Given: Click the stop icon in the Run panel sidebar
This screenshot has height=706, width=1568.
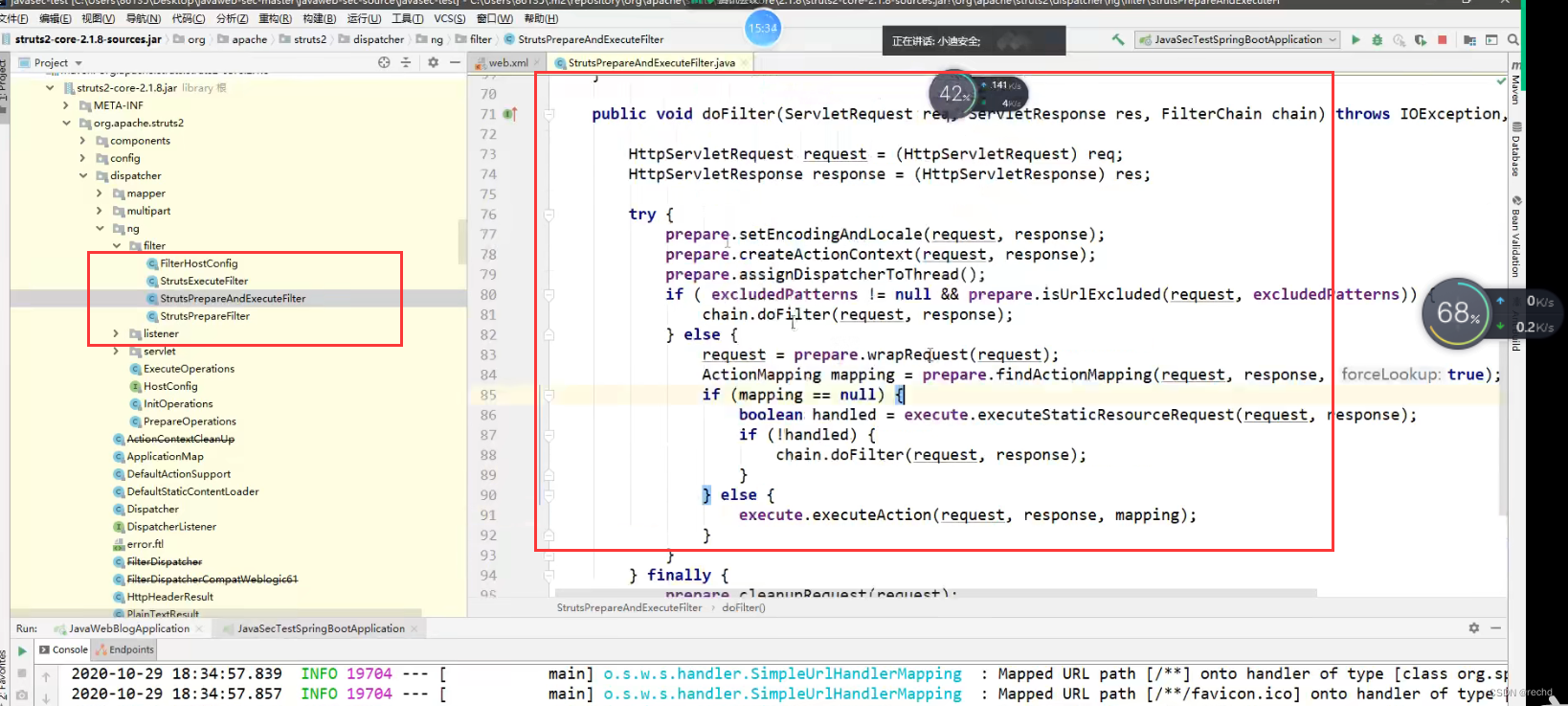Looking at the screenshot, I should point(22,673).
